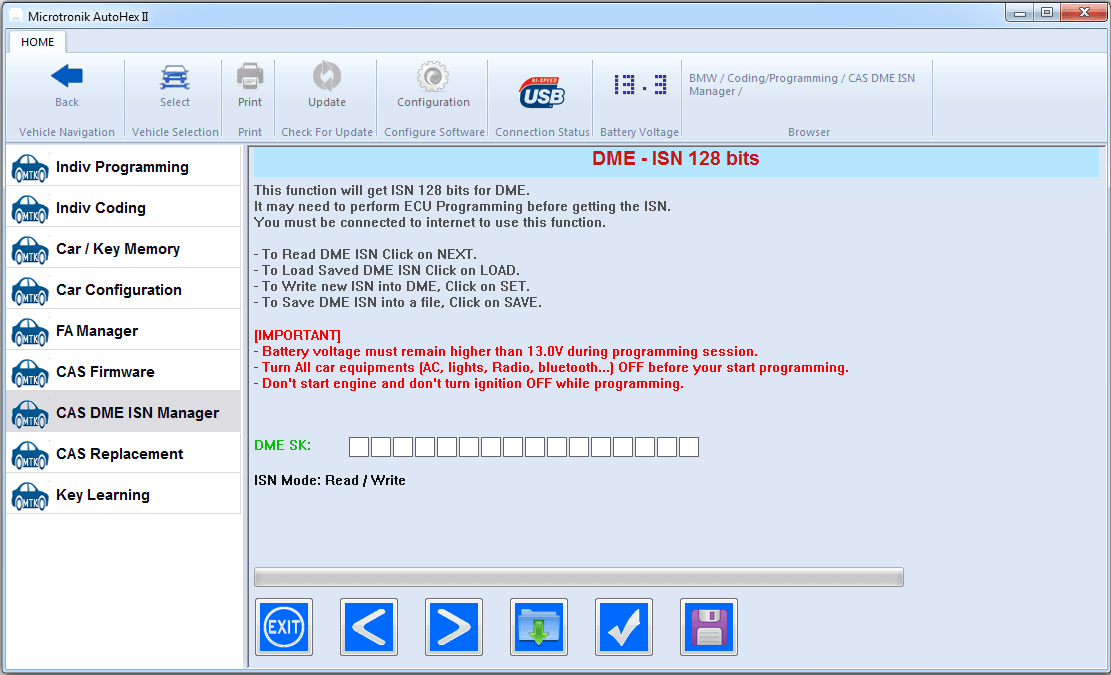Check for updates with Update icon

point(327,76)
